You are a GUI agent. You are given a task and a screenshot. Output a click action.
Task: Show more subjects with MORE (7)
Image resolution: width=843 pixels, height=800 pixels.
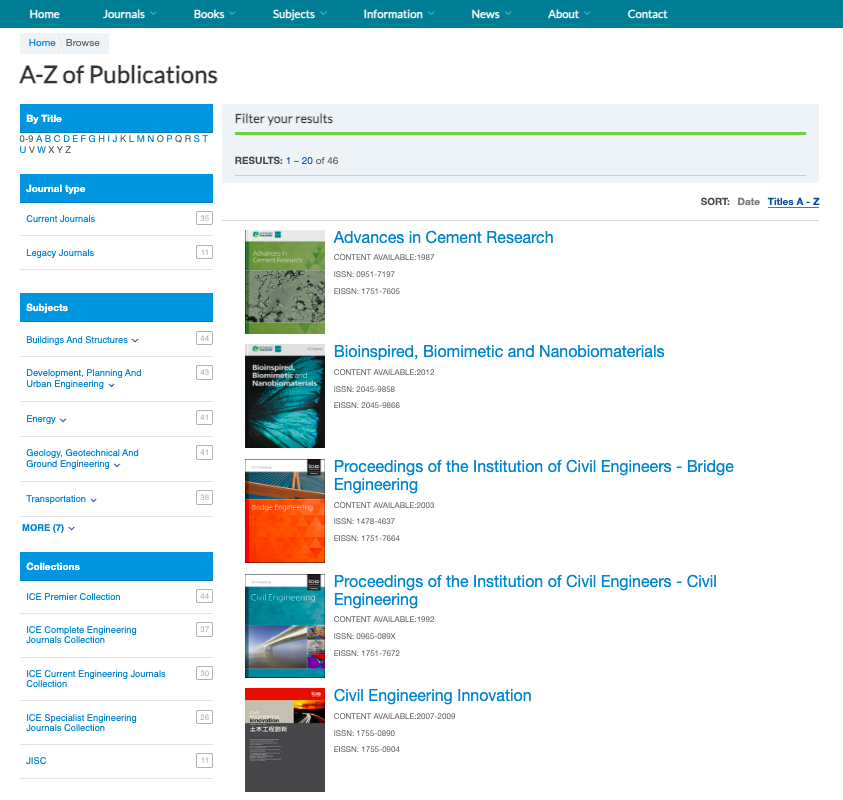tap(48, 528)
